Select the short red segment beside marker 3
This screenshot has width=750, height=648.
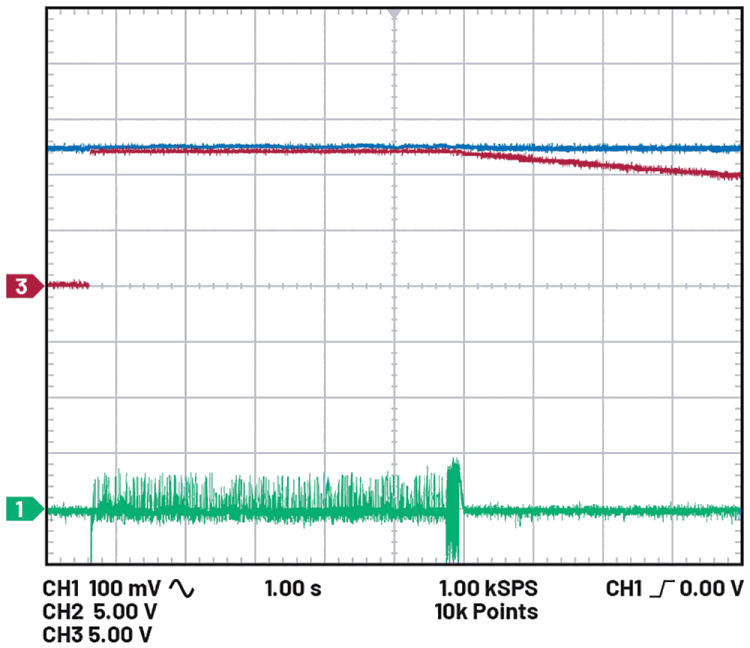(68, 285)
